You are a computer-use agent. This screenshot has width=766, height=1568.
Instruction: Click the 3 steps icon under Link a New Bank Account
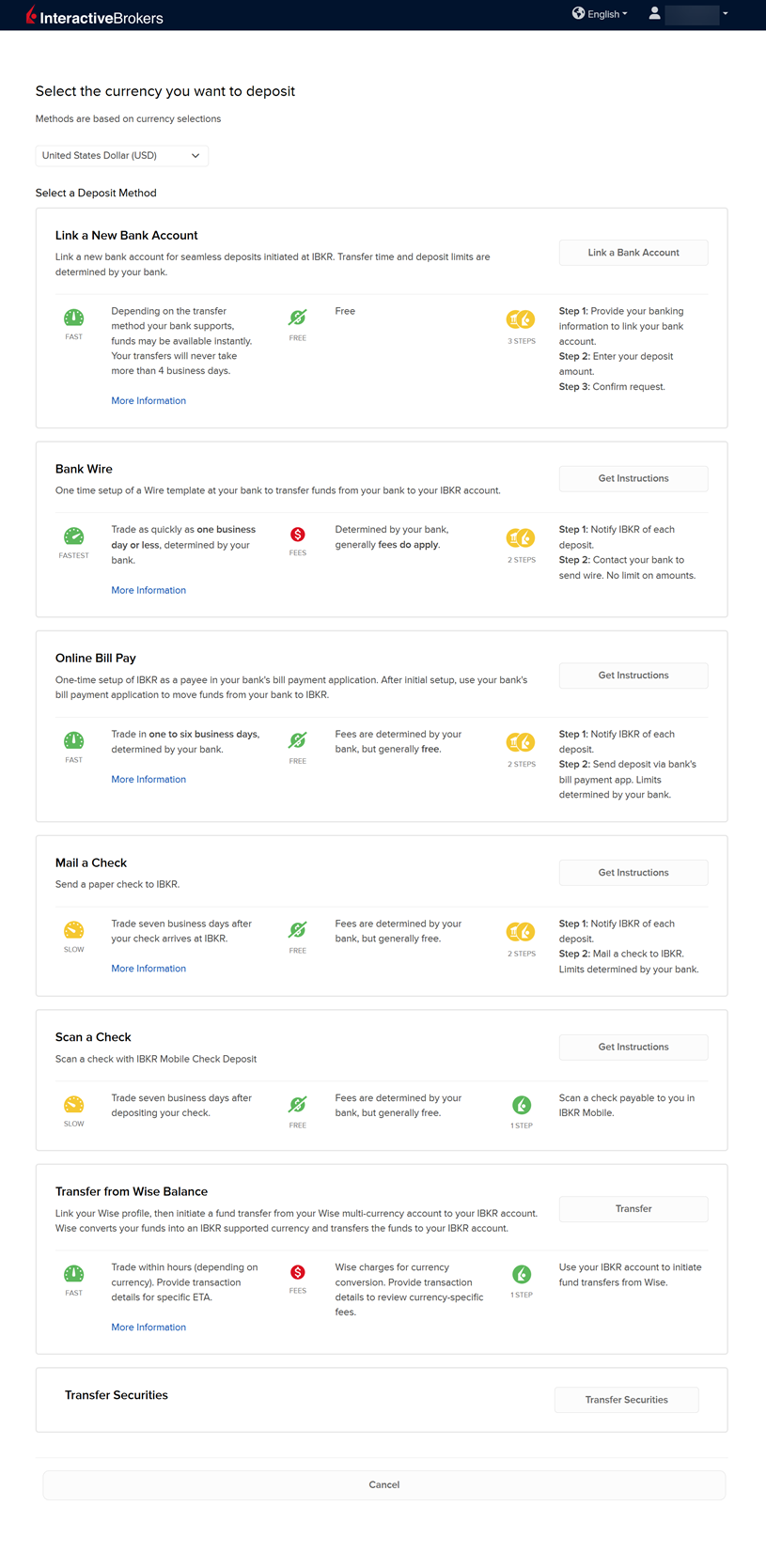coord(521,319)
